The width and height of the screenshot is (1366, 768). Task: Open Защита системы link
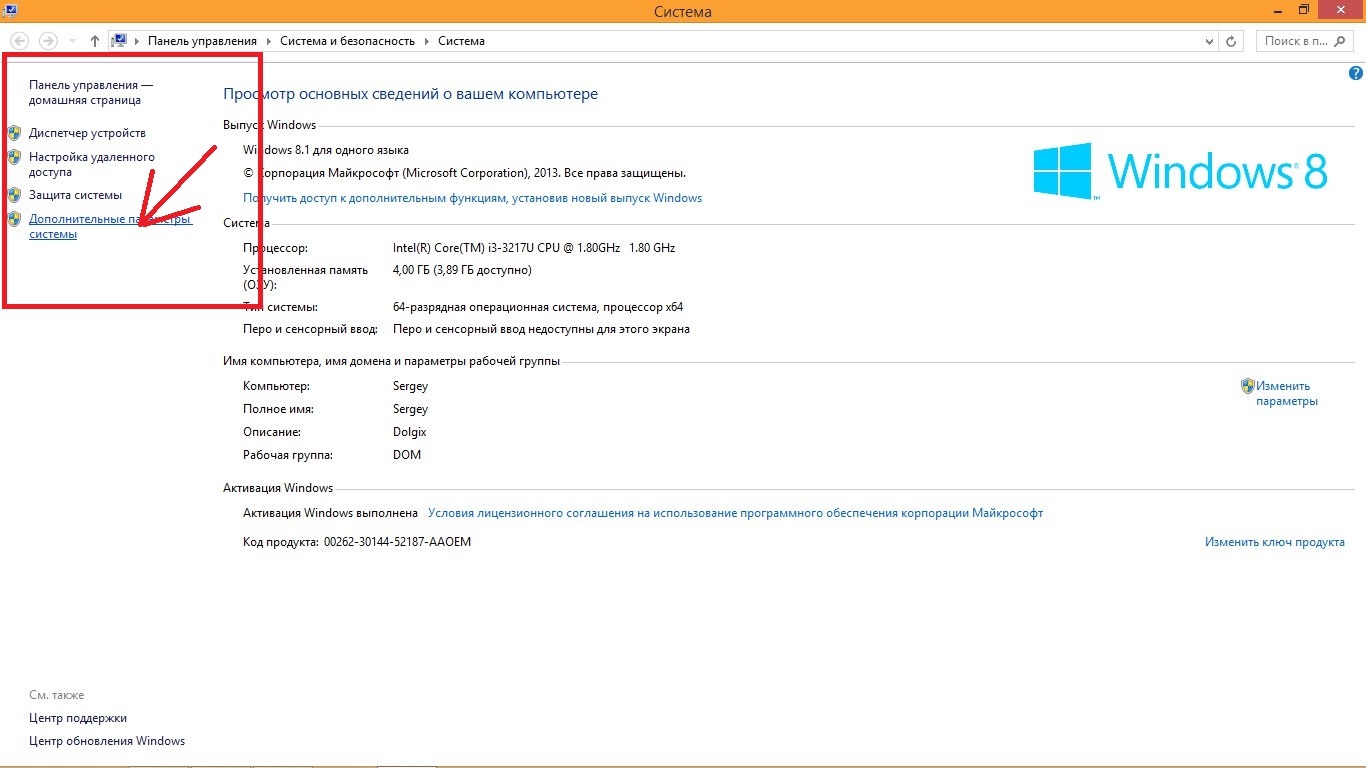(x=75, y=195)
